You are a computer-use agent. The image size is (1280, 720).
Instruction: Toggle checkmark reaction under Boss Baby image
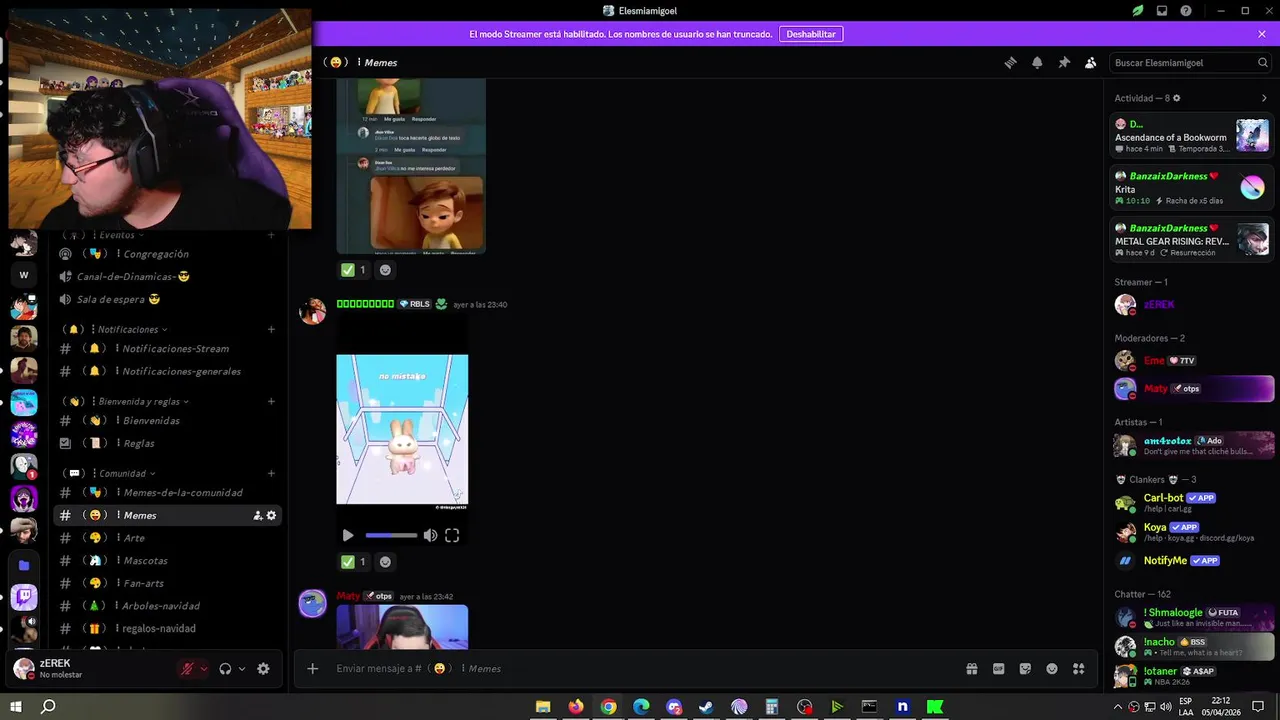354,270
